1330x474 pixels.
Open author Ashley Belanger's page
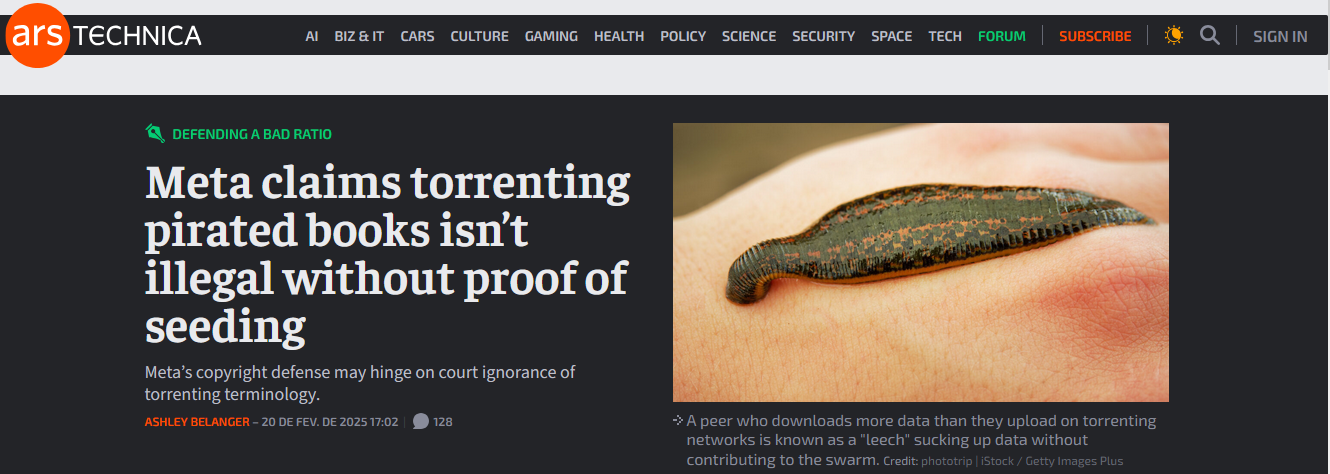[196, 421]
